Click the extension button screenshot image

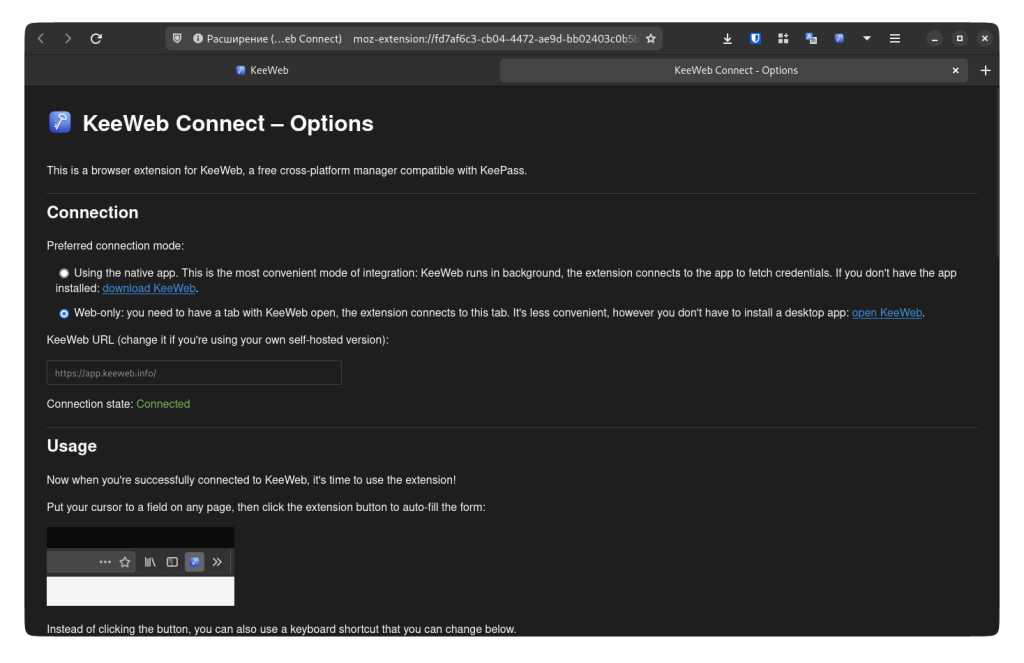pos(140,566)
